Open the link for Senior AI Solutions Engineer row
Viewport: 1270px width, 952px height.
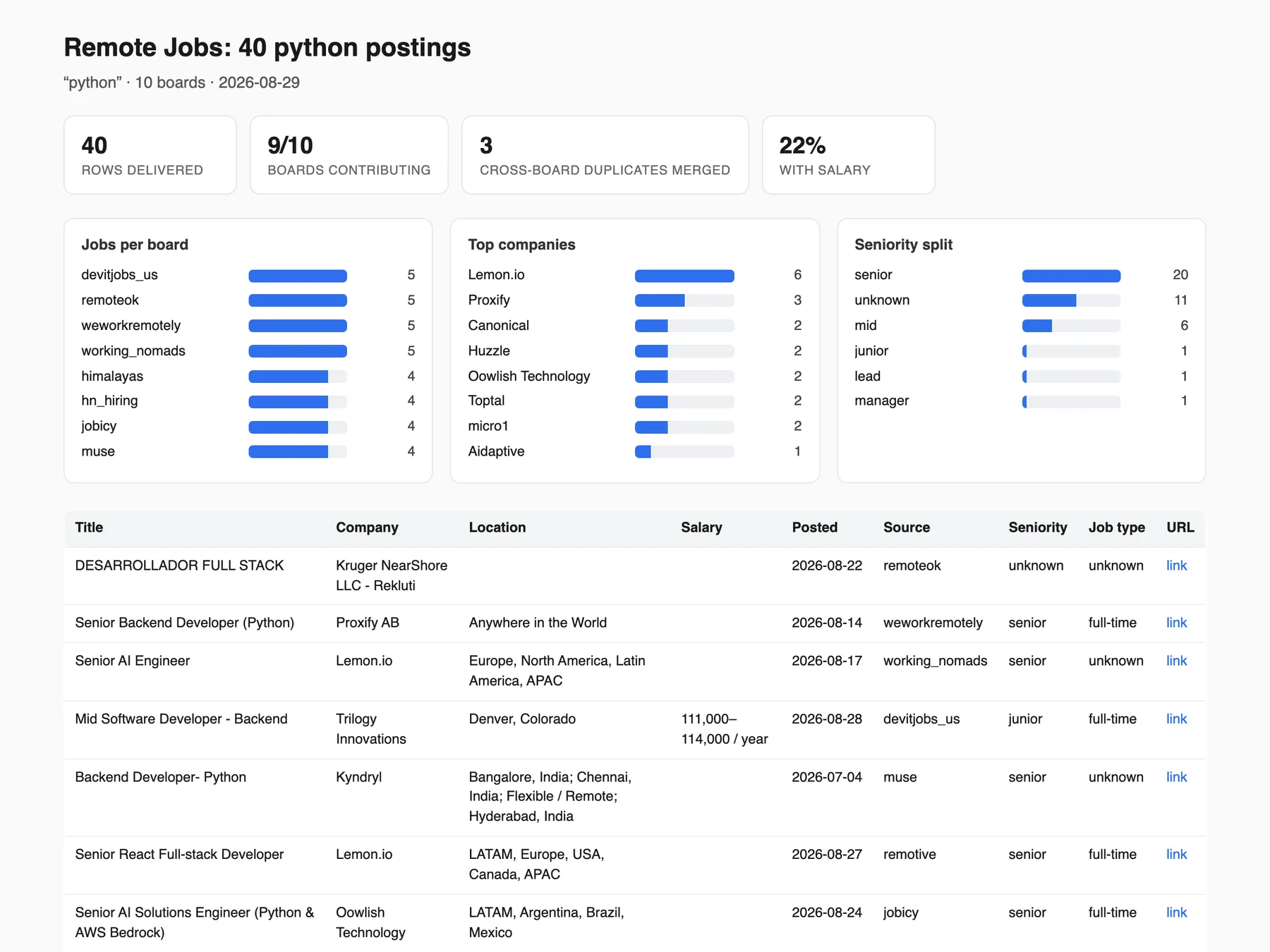[1176, 913]
